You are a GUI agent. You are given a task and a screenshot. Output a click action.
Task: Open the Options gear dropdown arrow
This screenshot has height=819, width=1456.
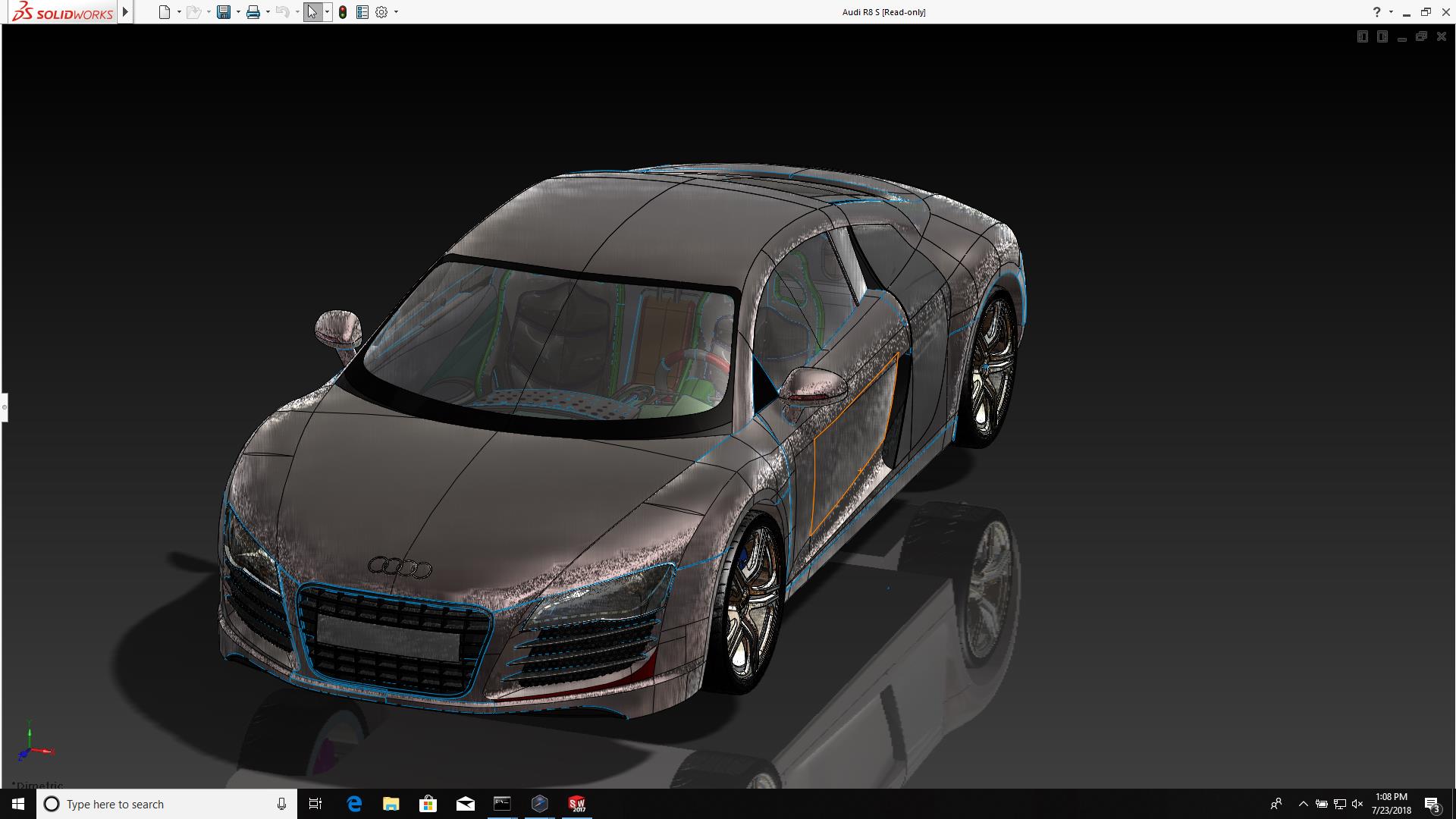click(x=396, y=12)
